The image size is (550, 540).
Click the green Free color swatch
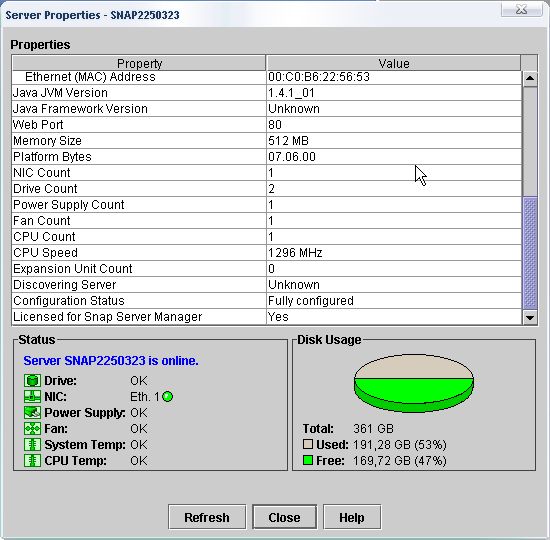[x=308, y=460]
